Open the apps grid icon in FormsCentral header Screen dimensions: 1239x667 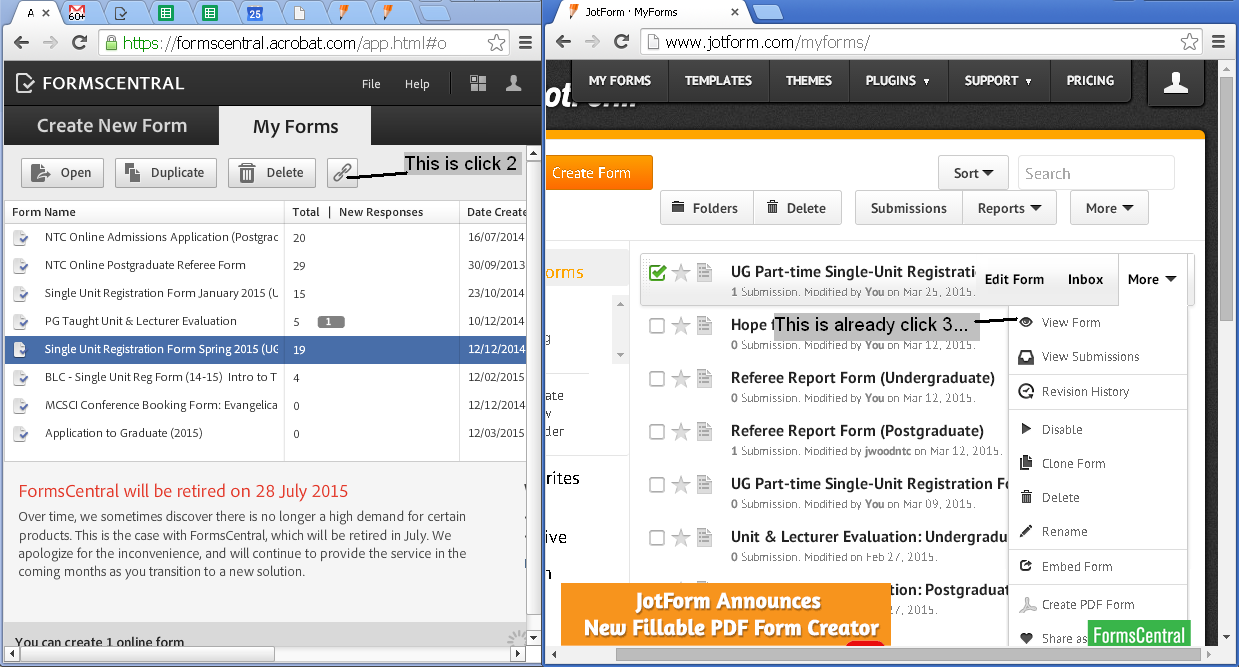coord(479,84)
